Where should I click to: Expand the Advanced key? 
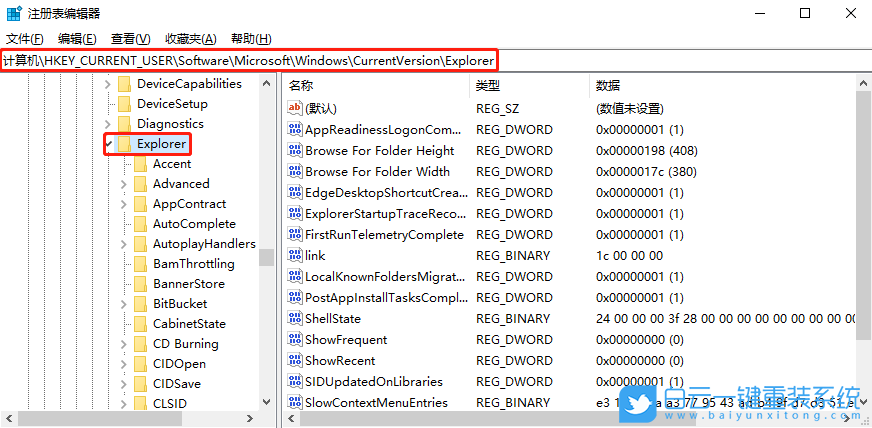(x=123, y=184)
